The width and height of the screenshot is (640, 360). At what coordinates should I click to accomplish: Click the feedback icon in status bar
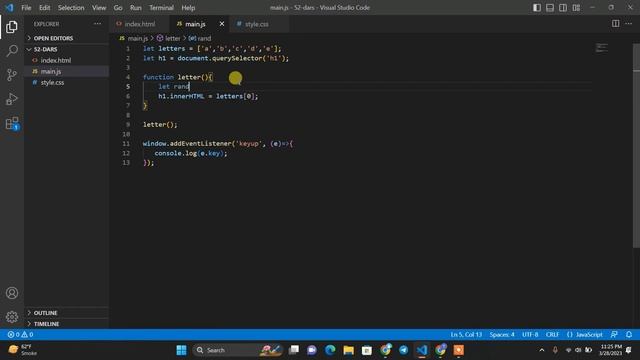click(614, 334)
